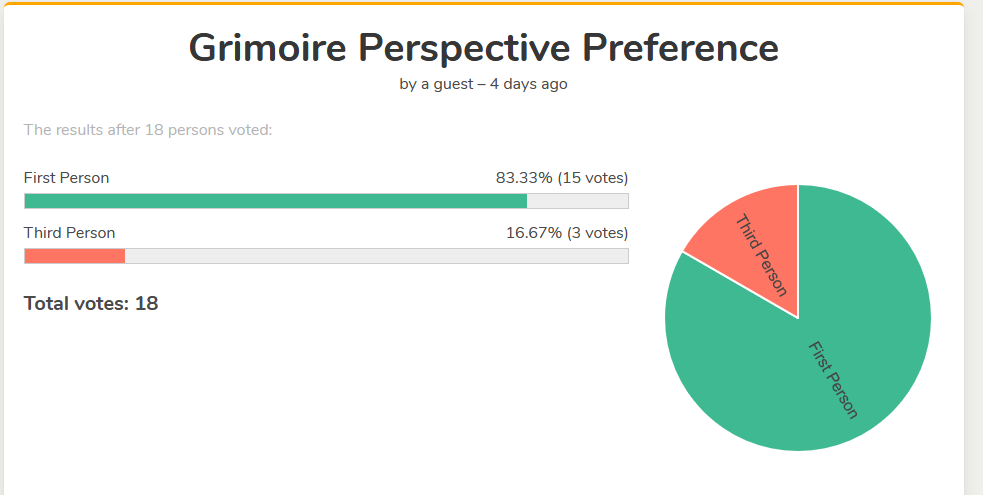Click the 'Total votes: 18' summary
983x495 pixels.
(x=91, y=303)
